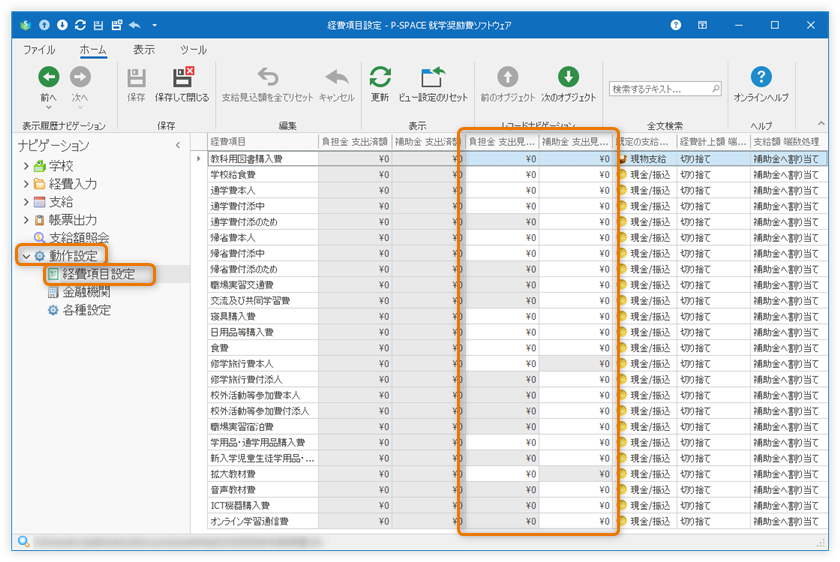Collapse the ribbon with the up chevron
This screenshot has width=840, height=562.
821,124
